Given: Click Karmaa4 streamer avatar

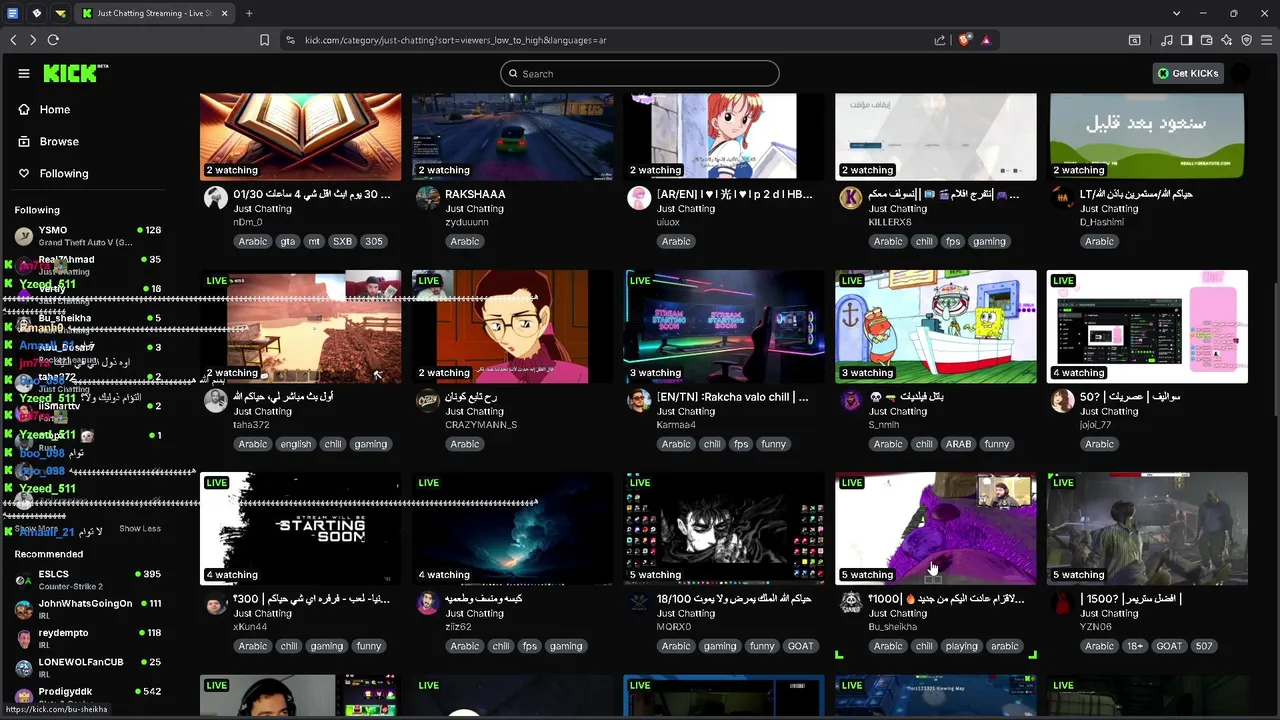Looking at the screenshot, I should tap(639, 400).
